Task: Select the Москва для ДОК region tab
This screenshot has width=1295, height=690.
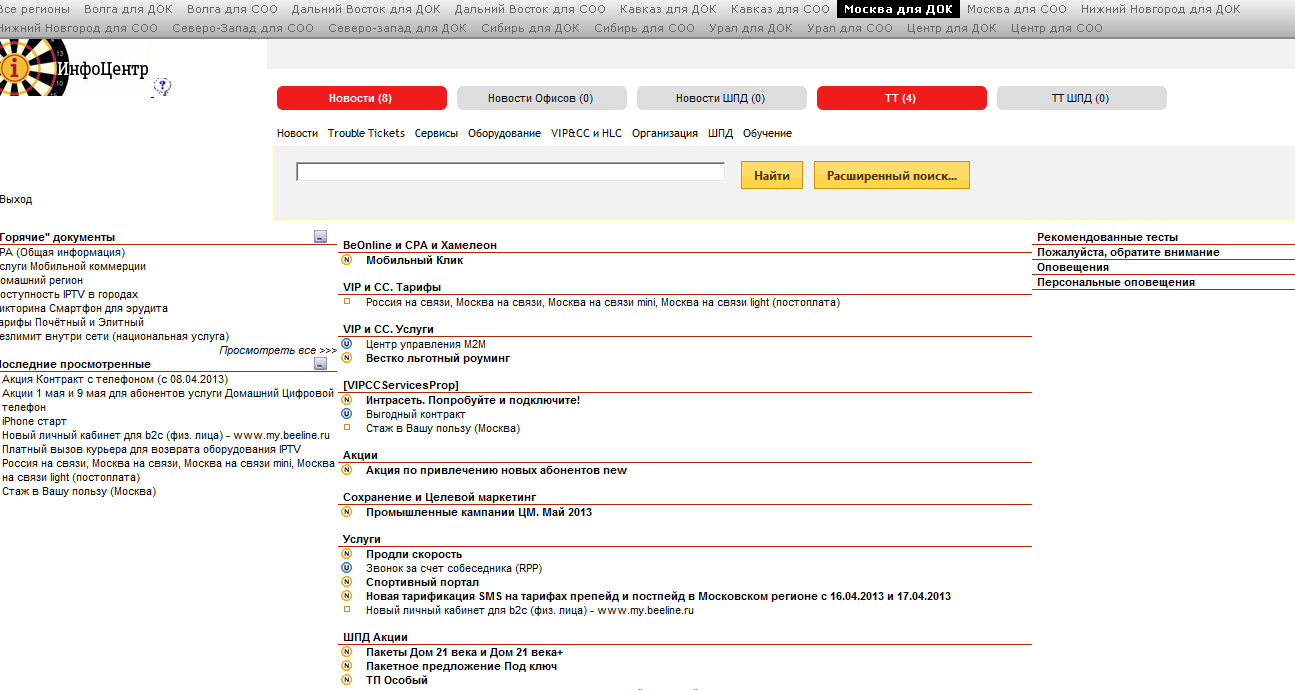Action: 898,9
